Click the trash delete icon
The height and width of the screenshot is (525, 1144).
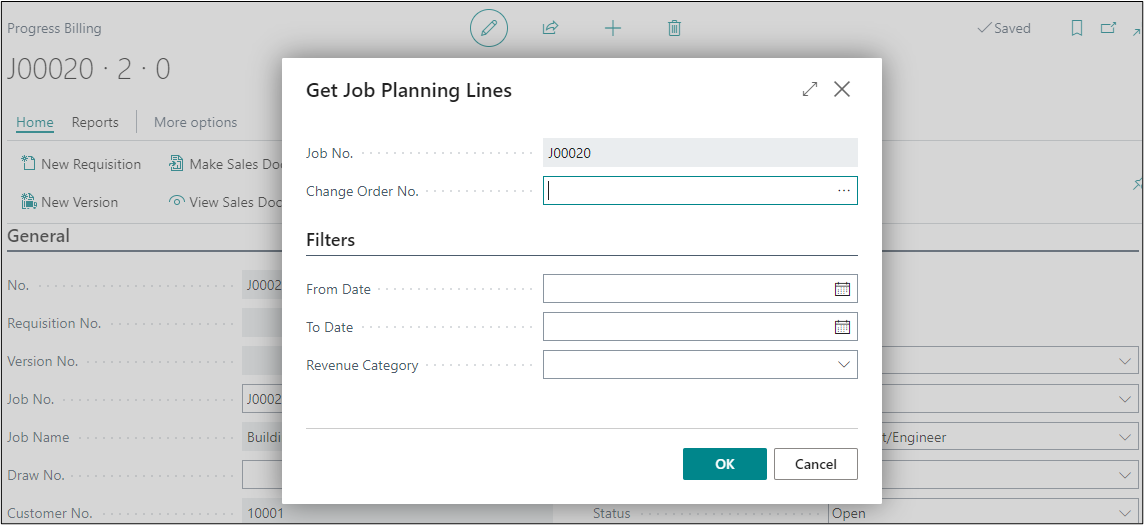point(674,29)
